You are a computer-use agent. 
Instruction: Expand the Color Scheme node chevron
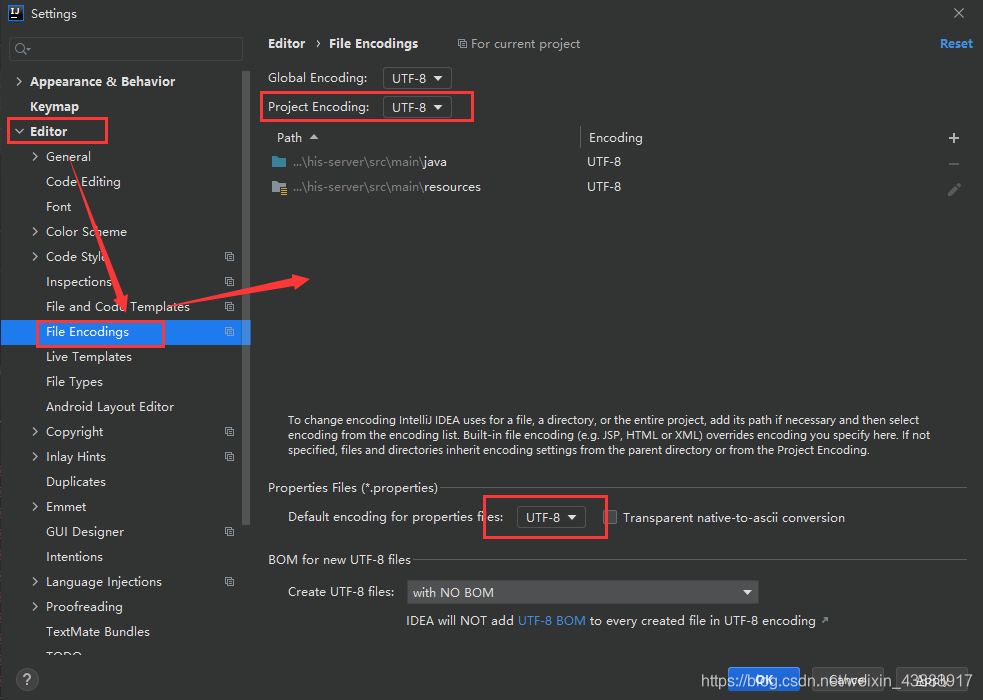click(x=35, y=231)
